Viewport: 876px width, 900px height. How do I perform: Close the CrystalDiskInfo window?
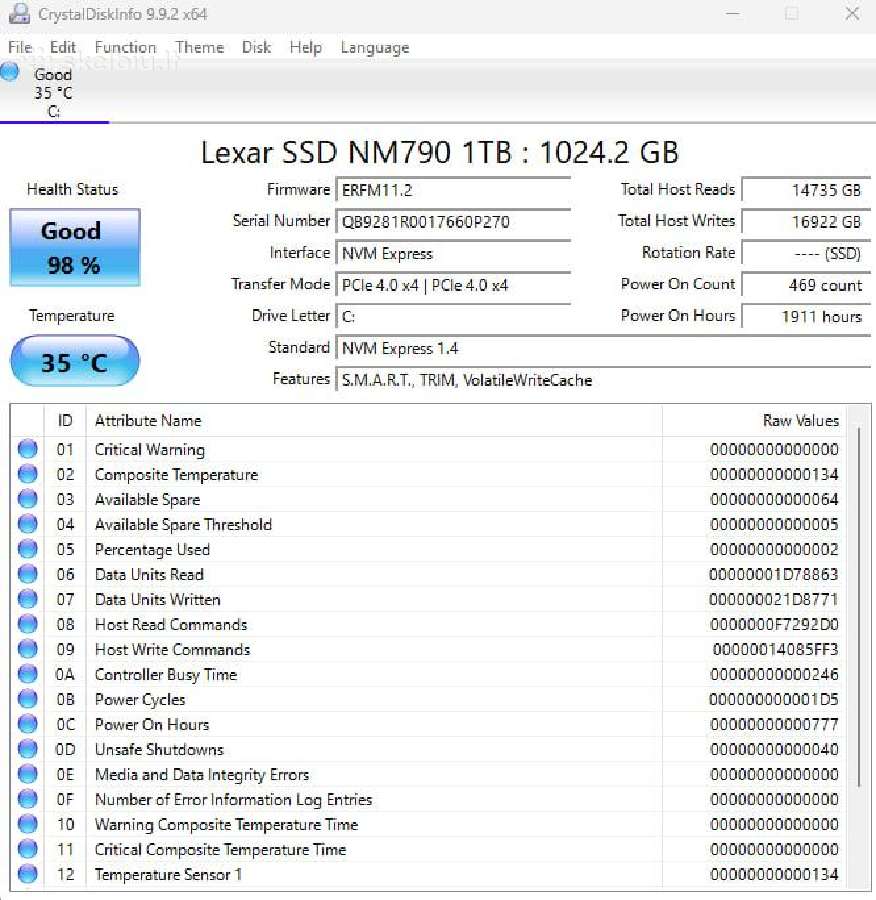852,14
